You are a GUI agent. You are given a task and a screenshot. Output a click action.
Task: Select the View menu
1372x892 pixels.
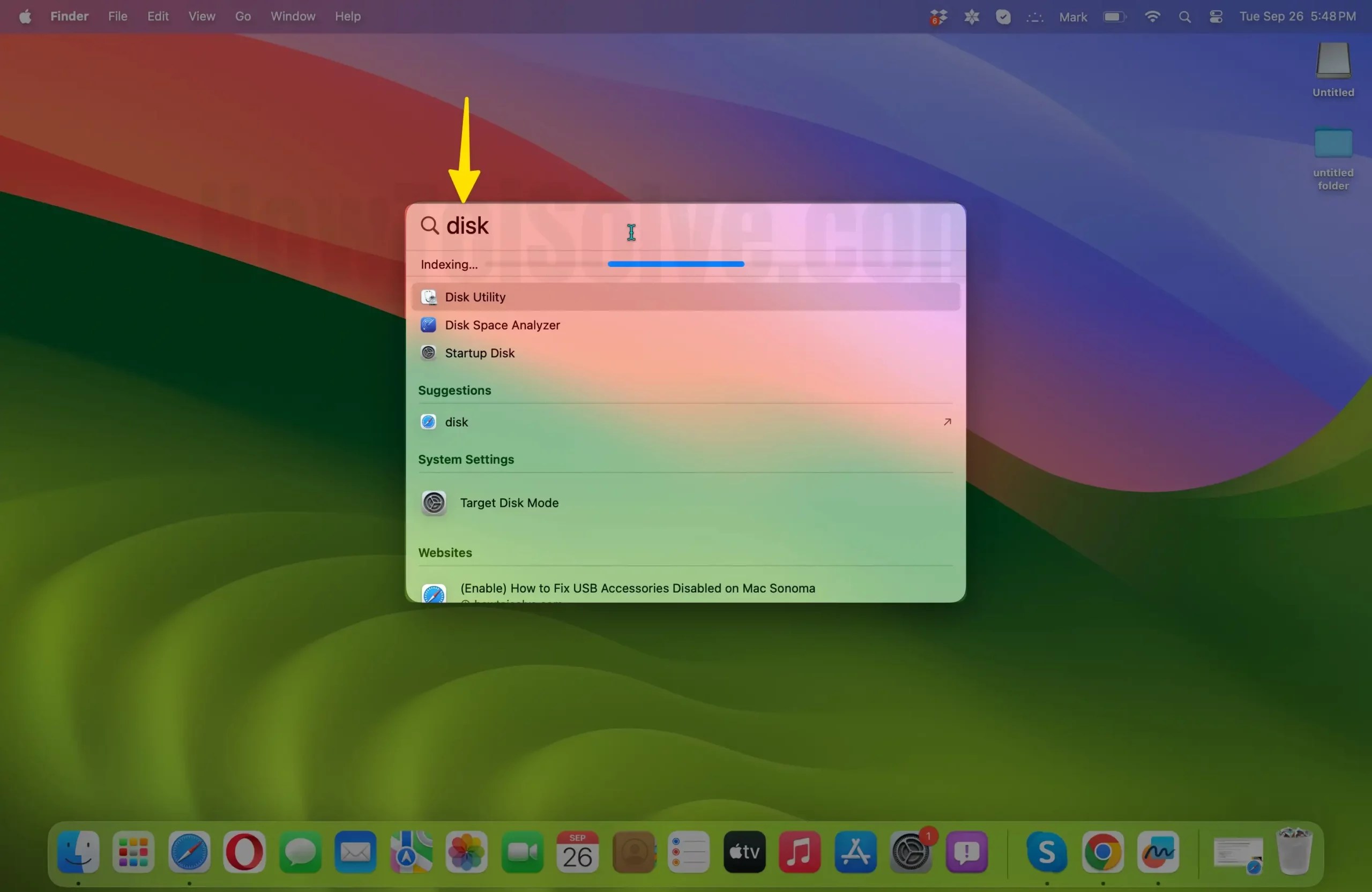pos(200,16)
